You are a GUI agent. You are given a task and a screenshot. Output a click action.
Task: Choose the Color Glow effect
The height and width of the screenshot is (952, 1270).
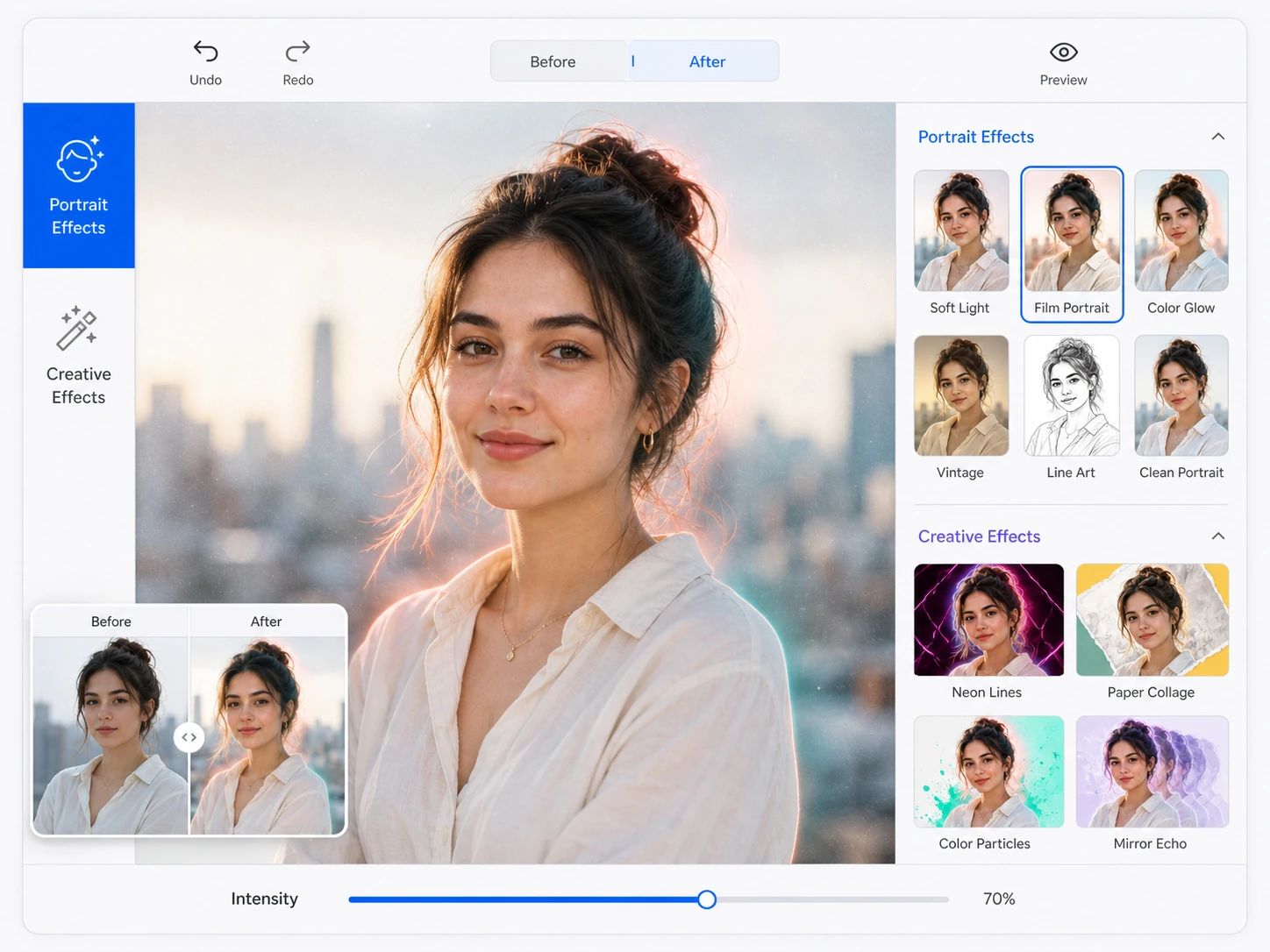tap(1181, 243)
